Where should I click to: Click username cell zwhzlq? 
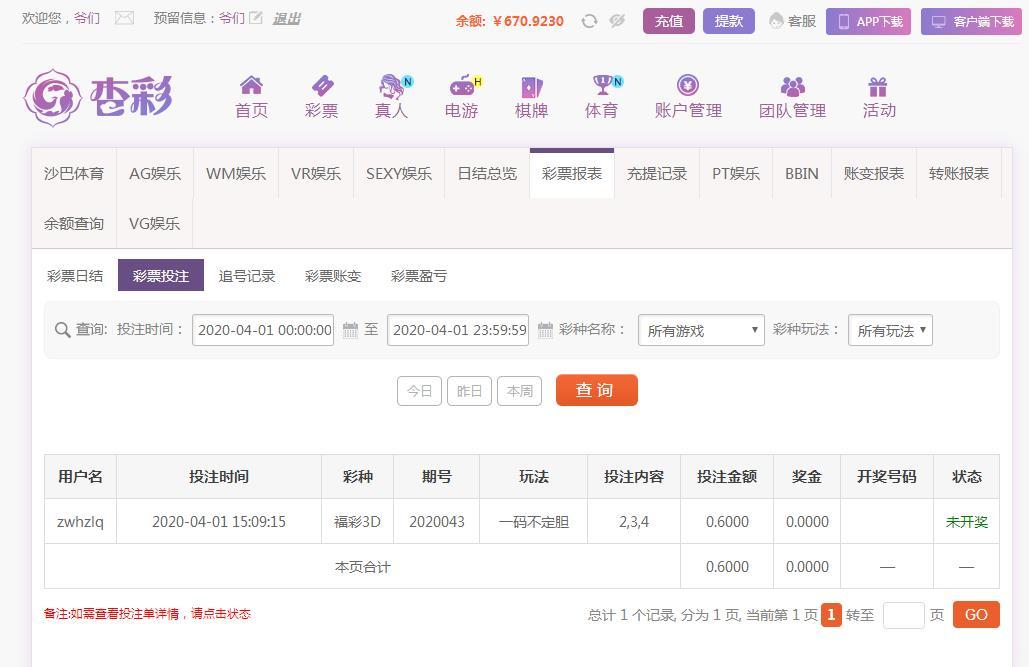pos(80,522)
